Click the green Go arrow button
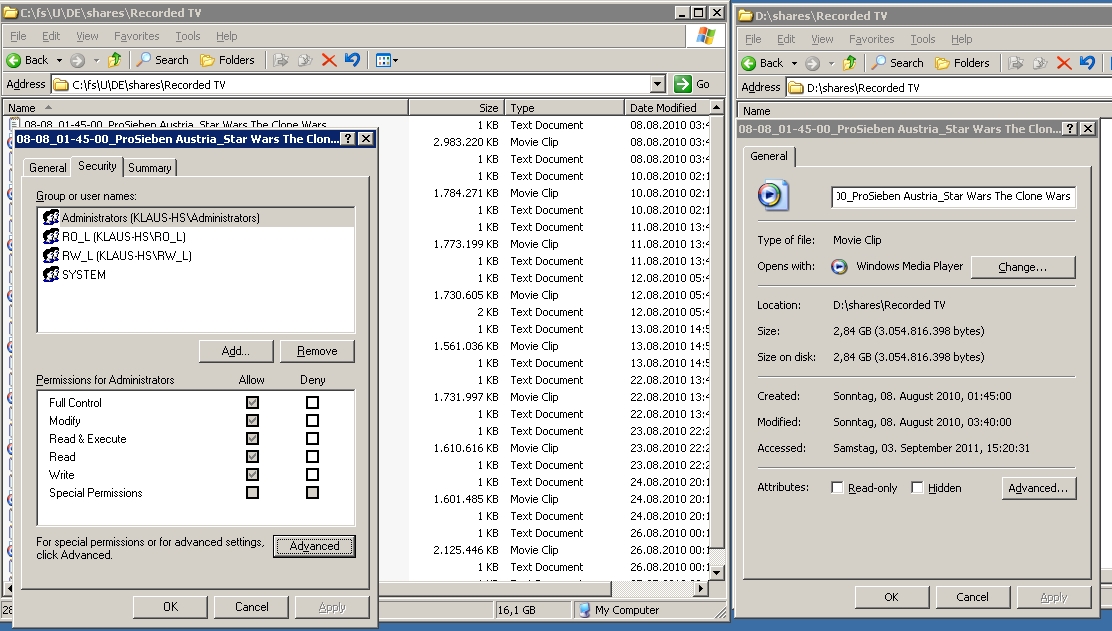The height and width of the screenshot is (631, 1112). (x=683, y=84)
